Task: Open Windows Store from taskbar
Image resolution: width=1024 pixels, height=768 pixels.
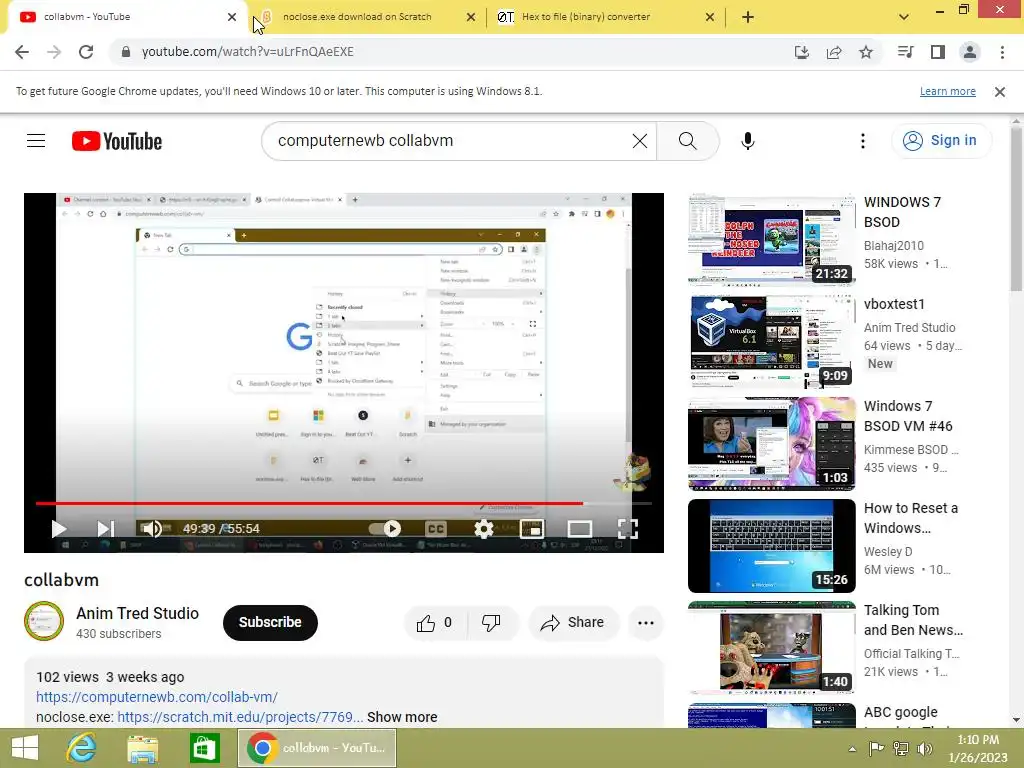Action: click(204, 748)
